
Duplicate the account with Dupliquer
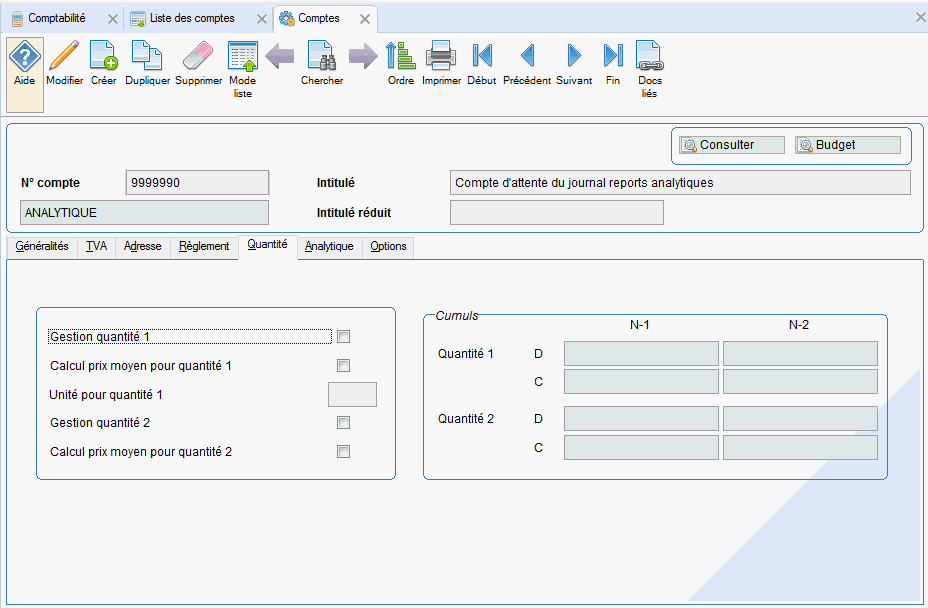coord(147,64)
